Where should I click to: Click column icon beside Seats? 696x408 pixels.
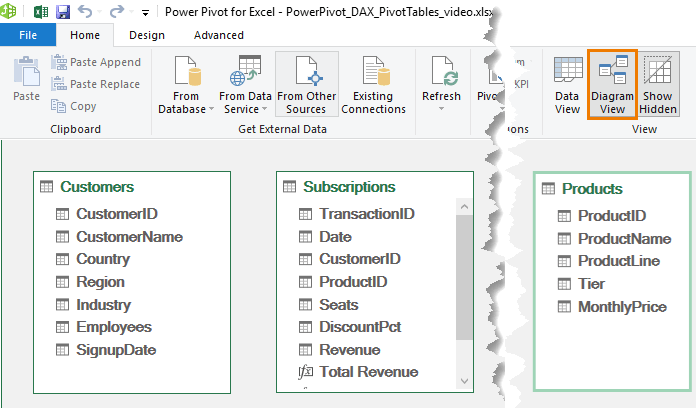[x=305, y=305]
